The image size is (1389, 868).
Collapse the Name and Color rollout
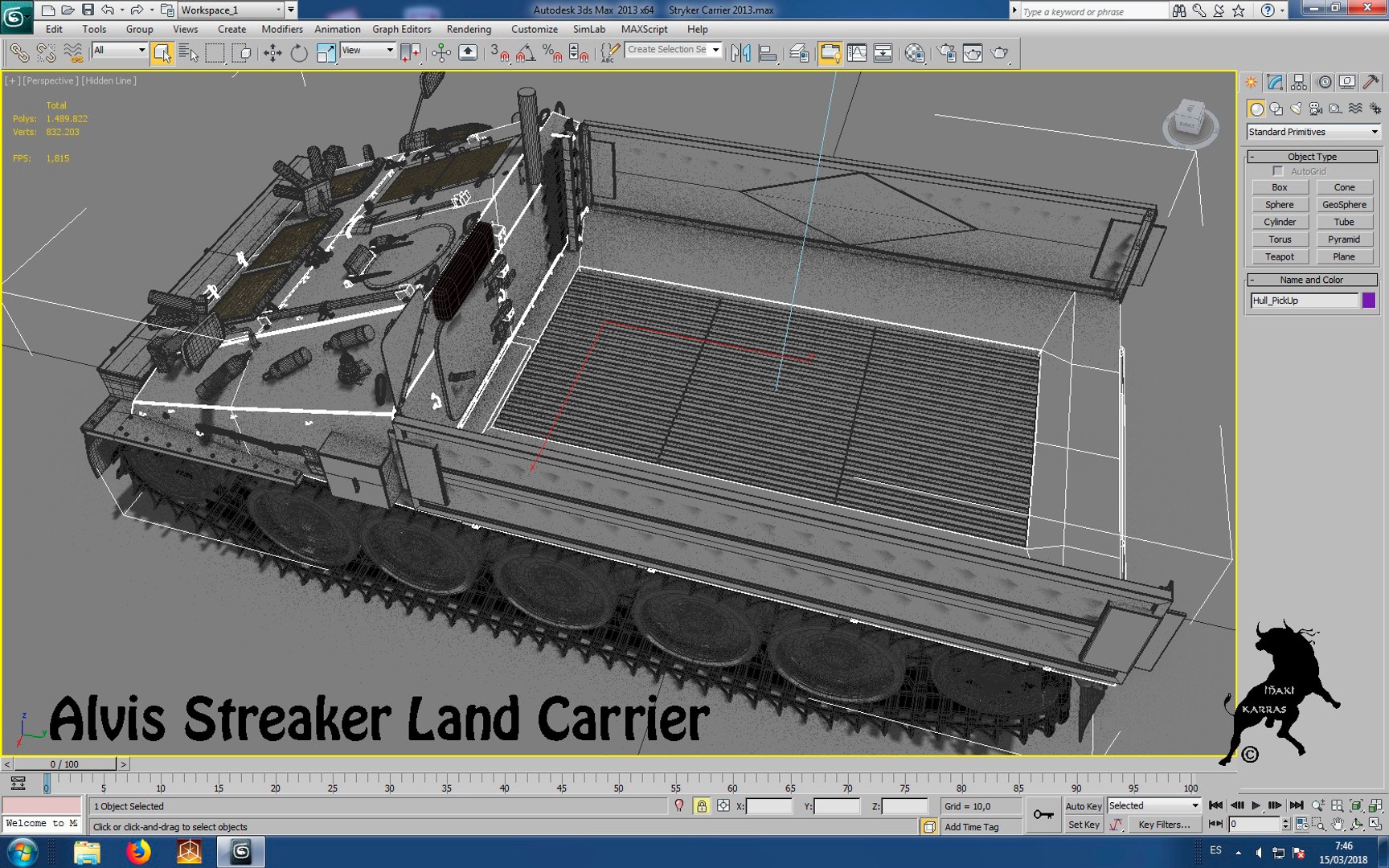click(1312, 280)
